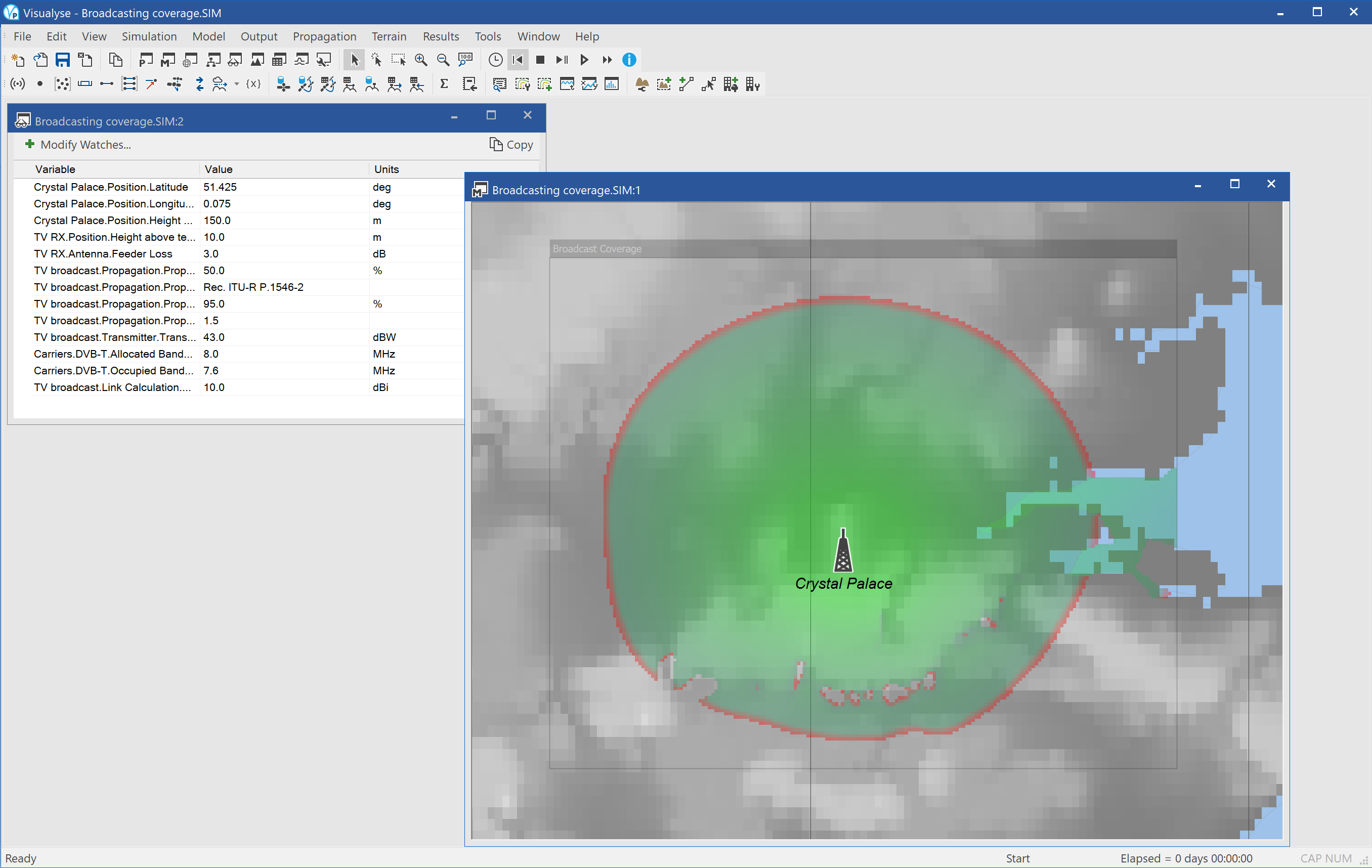Stop the simulation
Image resolution: width=1372 pixels, height=868 pixels.
[x=540, y=60]
